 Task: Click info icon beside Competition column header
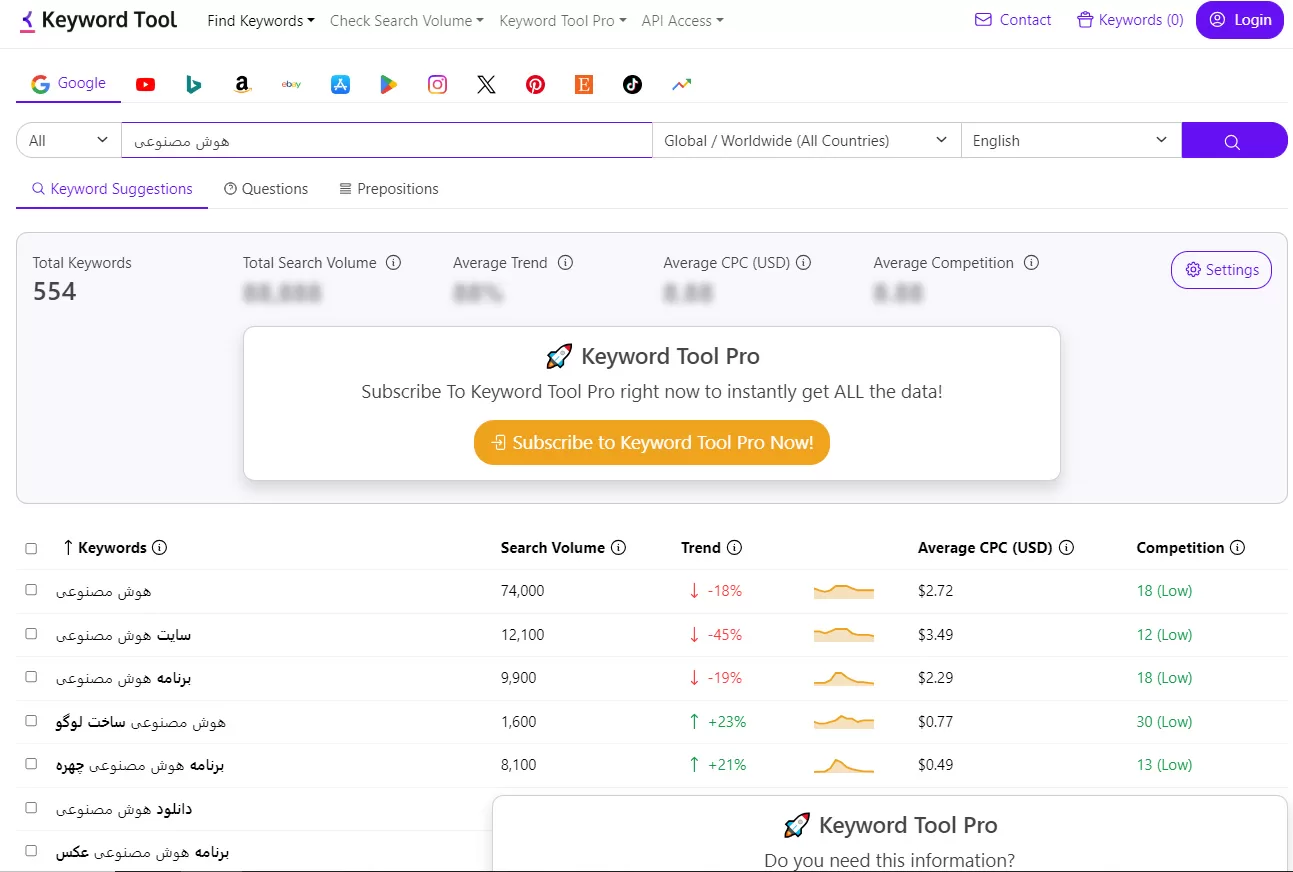point(1237,548)
